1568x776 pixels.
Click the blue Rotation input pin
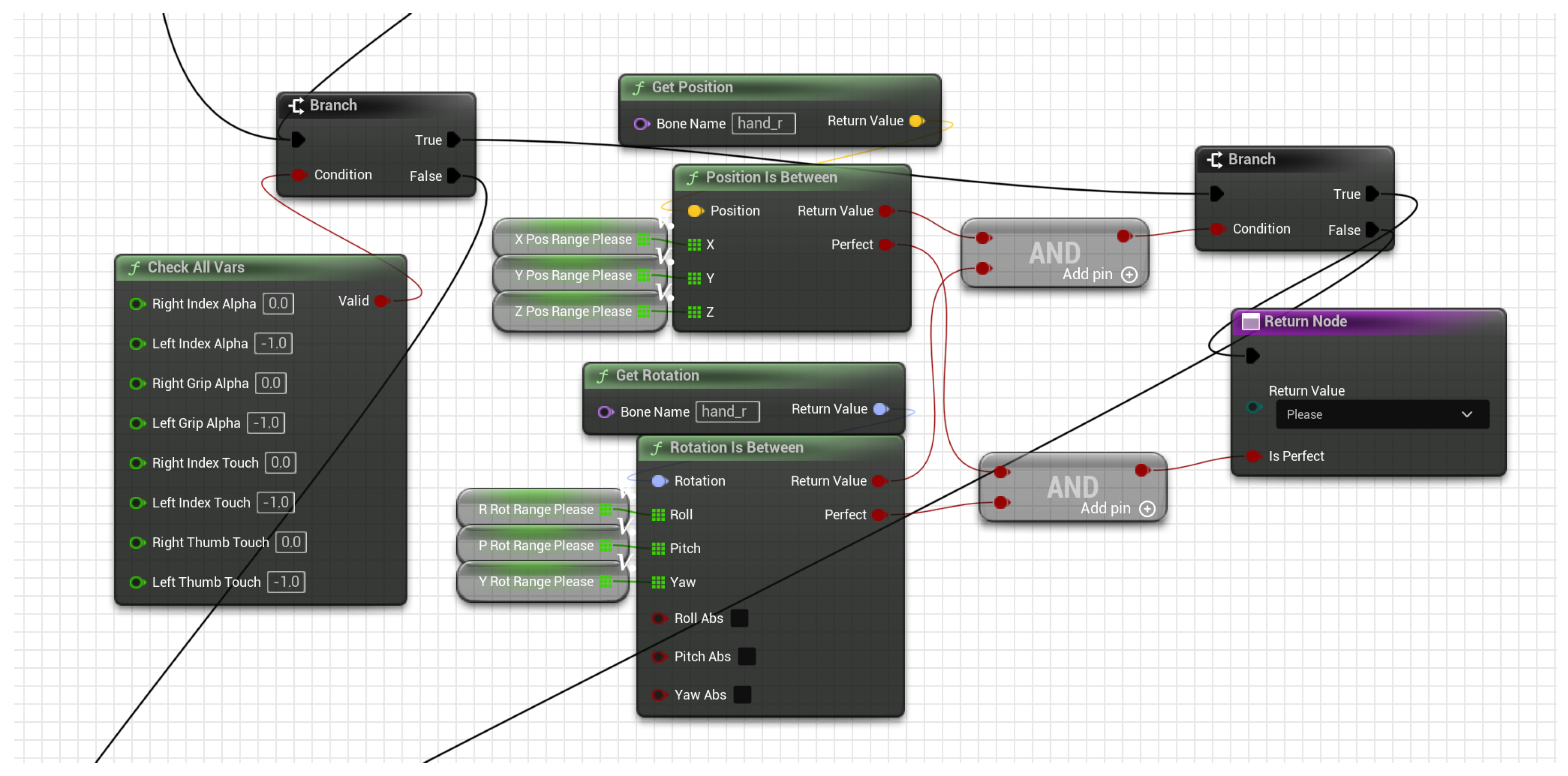point(659,481)
